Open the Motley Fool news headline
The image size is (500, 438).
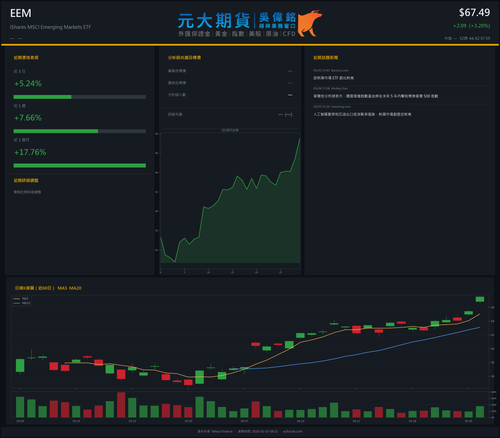tap(376, 96)
